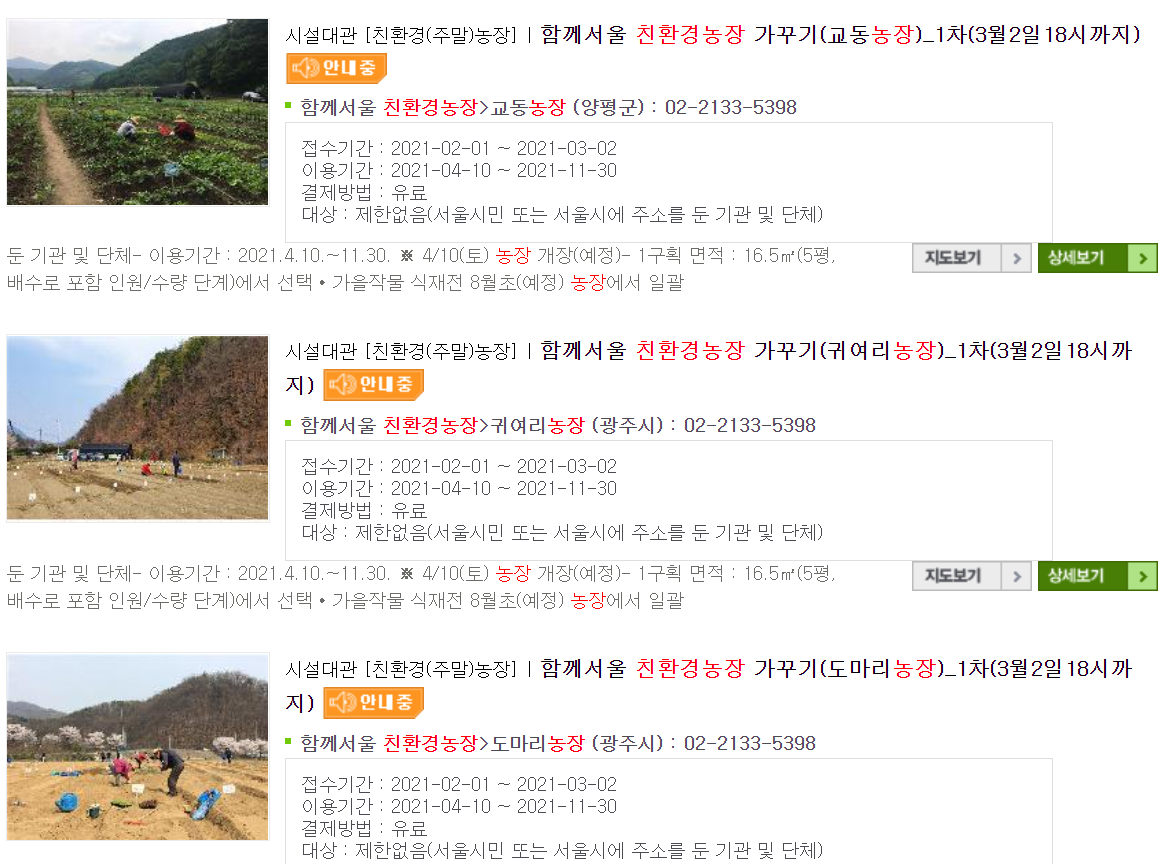Open 상세보기 for 귀여리농장
Image resolution: width=1173 pixels, height=864 pixels.
[1097, 576]
